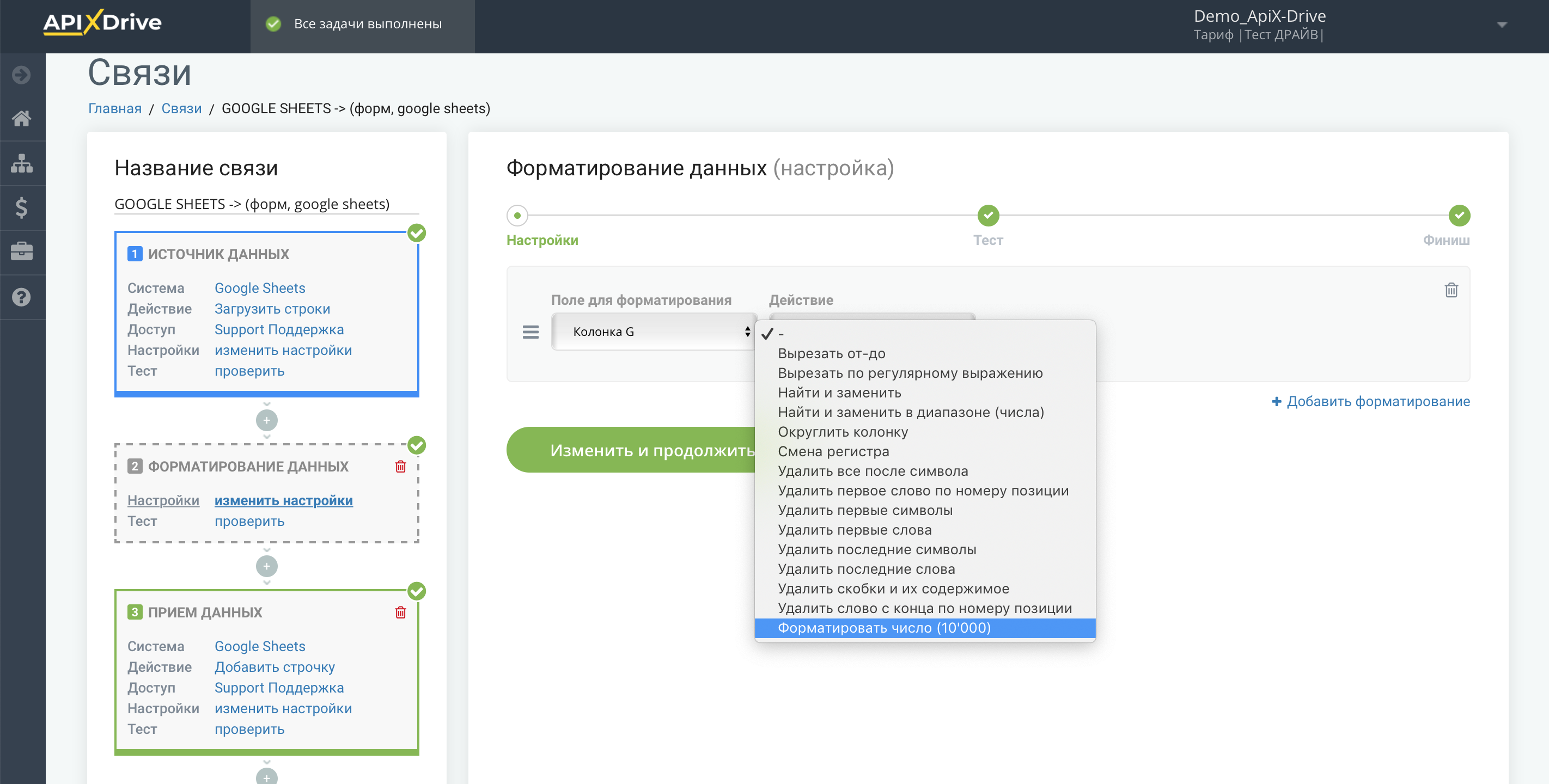
Task: Click the Финиш step marker
Action: [1459, 215]
